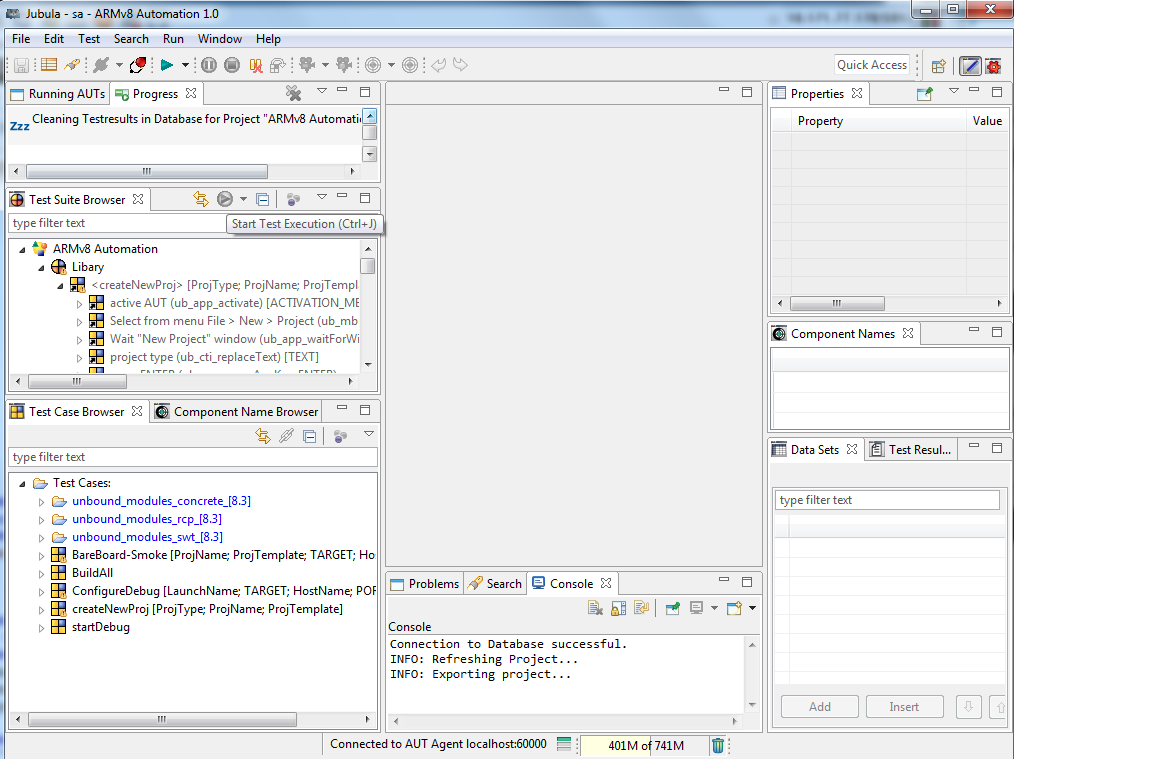Open the Test menu
This screenshot has height=759, width=1152.
89,39
